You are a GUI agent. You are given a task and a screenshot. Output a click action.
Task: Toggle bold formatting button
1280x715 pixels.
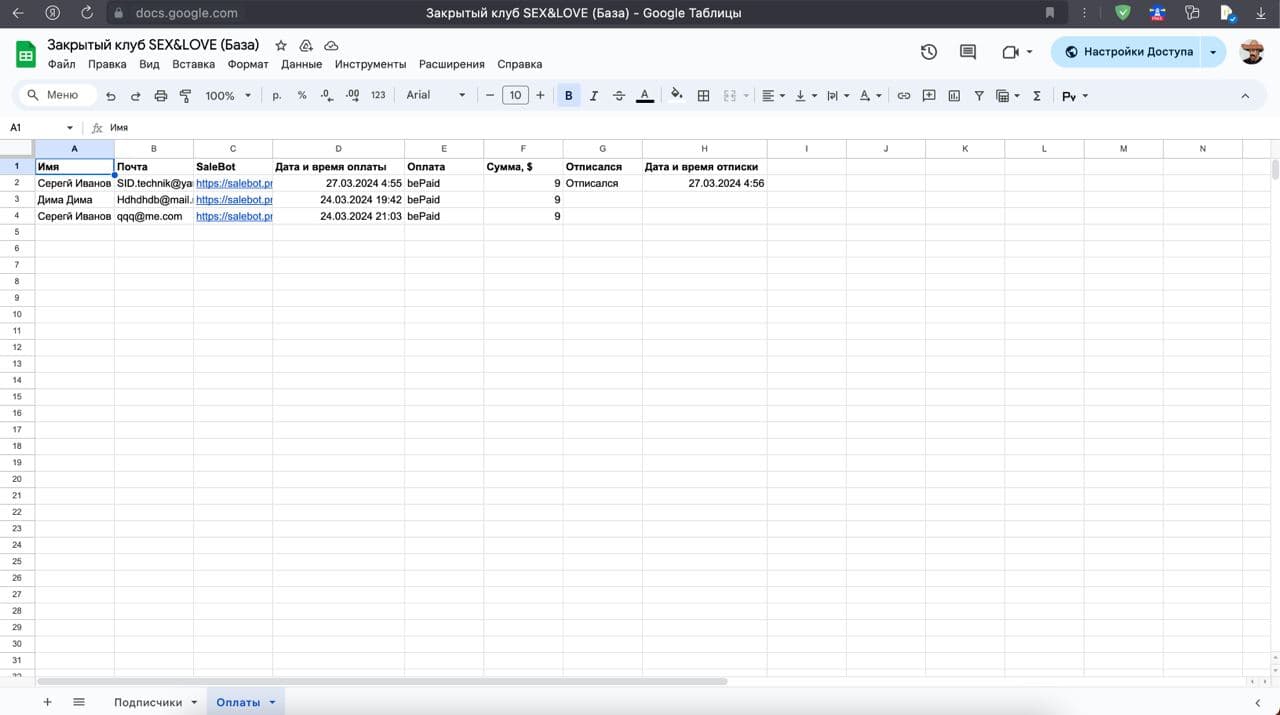tap(569, 96)
